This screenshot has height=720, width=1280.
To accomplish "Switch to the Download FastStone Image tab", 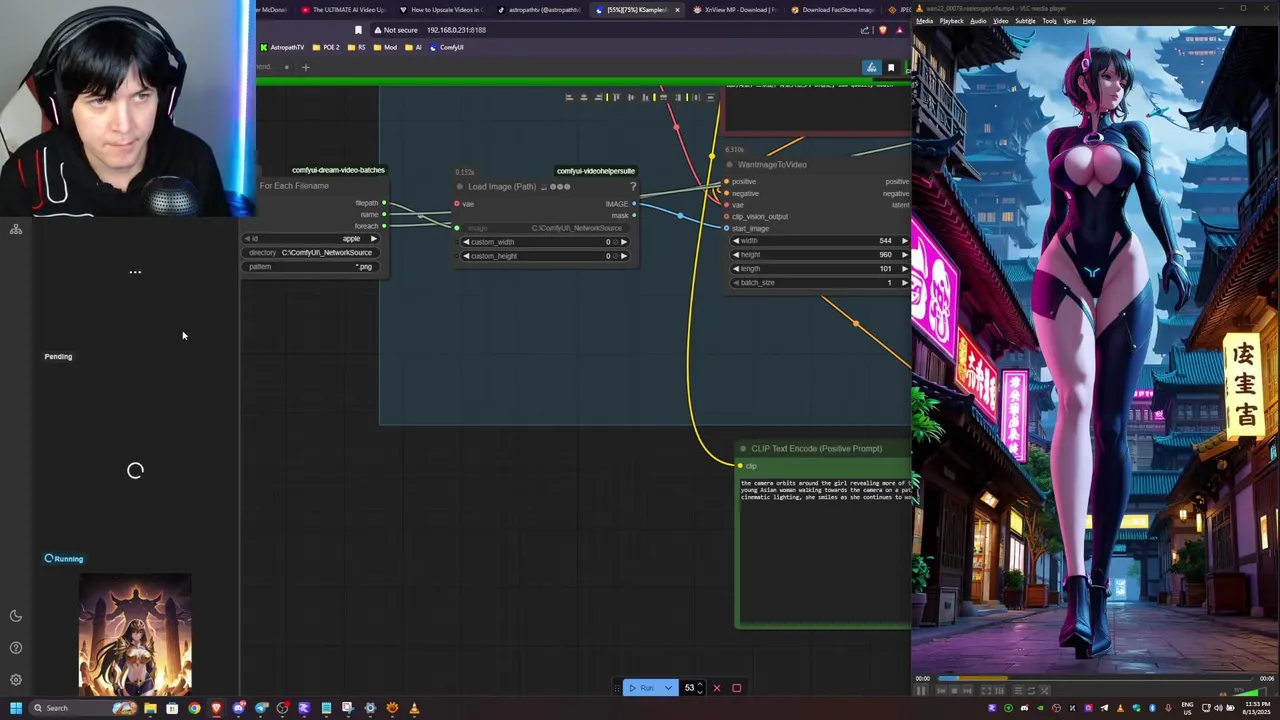I will (834, 10).
